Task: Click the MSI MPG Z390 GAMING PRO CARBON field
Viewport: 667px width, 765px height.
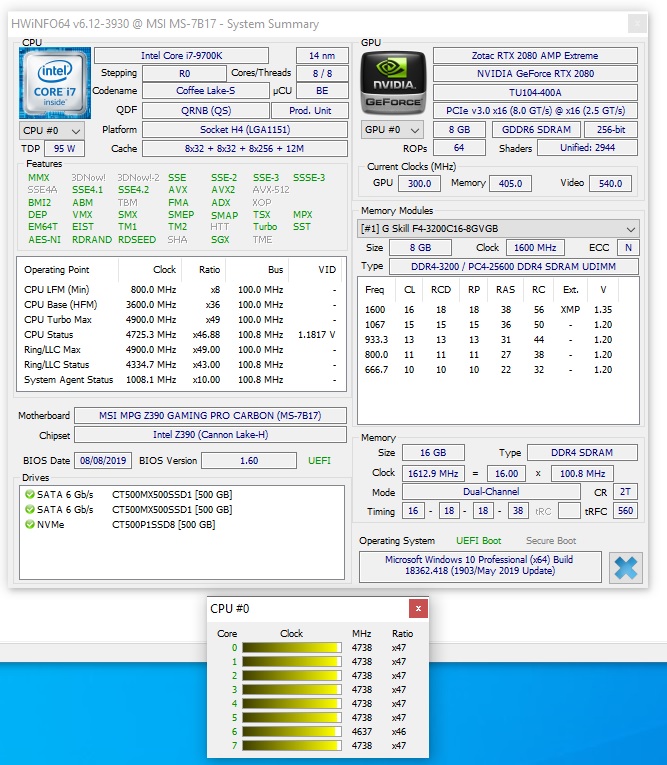Action: click(210, 416)
